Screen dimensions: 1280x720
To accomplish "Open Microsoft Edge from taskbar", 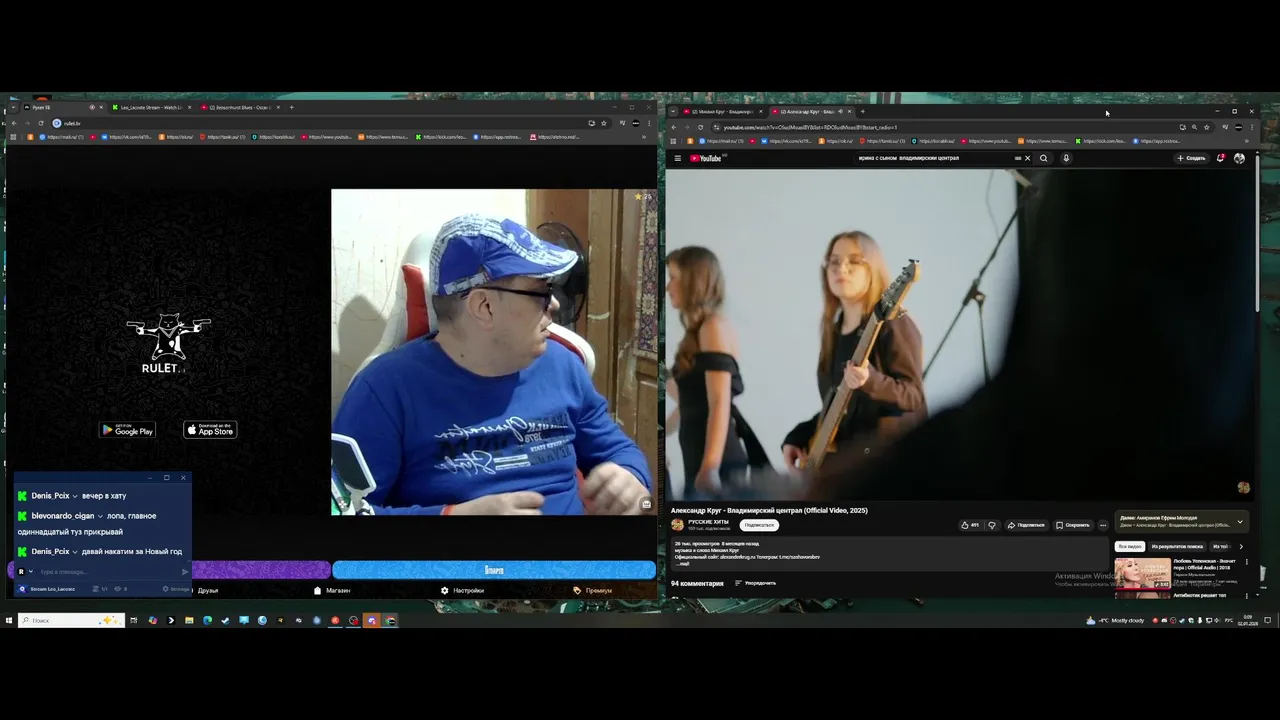I will point(207,620).
